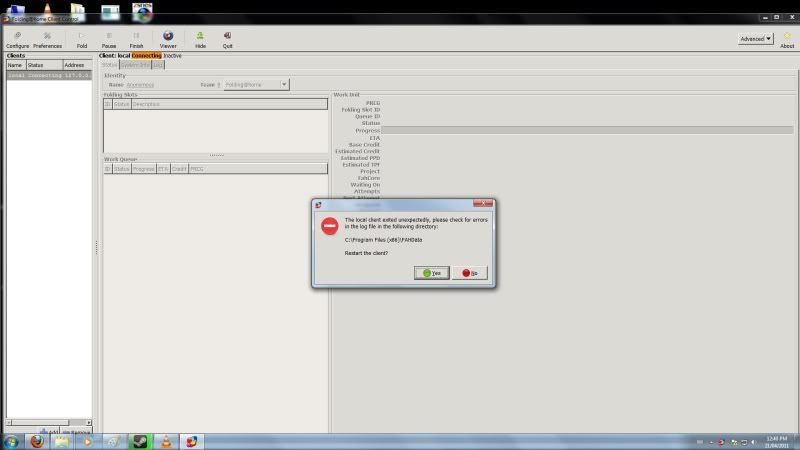Click the volume speaker tray icon

754,442
